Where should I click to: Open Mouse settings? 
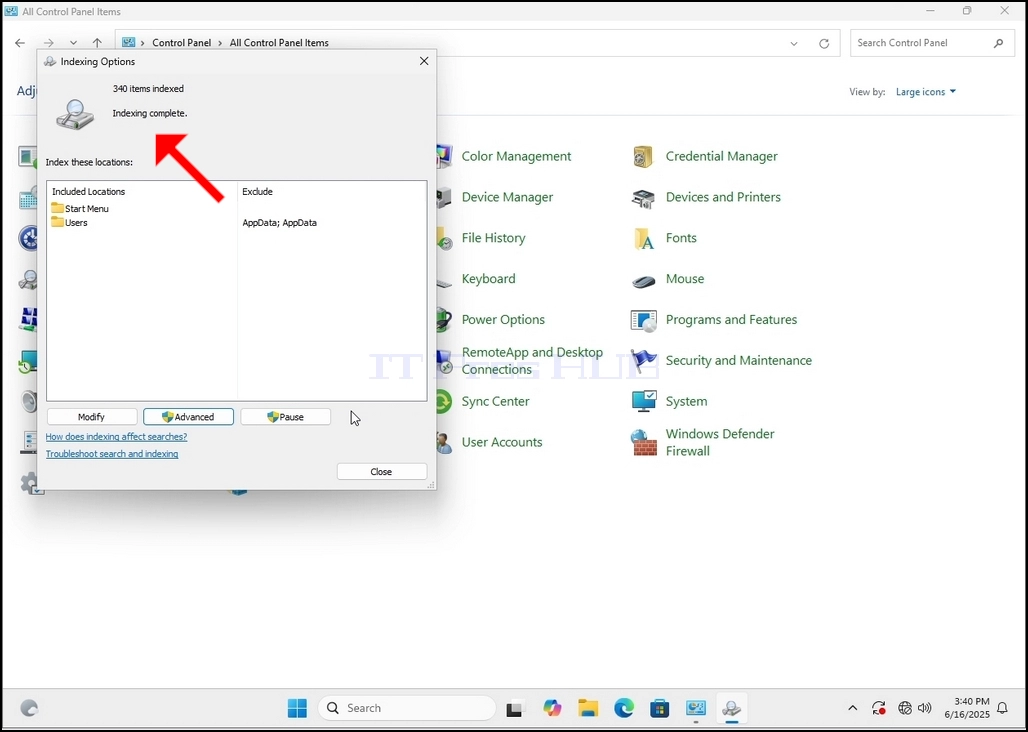684,279
